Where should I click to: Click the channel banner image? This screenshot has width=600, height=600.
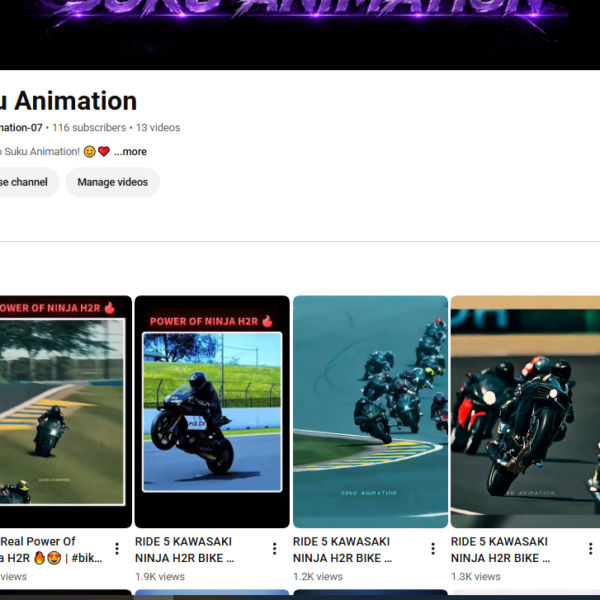(300, 34)
